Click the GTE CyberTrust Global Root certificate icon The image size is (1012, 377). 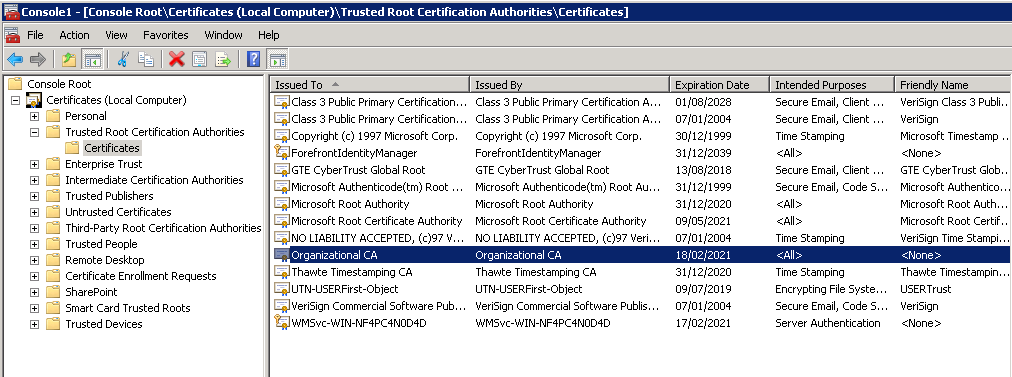tap(281, 170)
